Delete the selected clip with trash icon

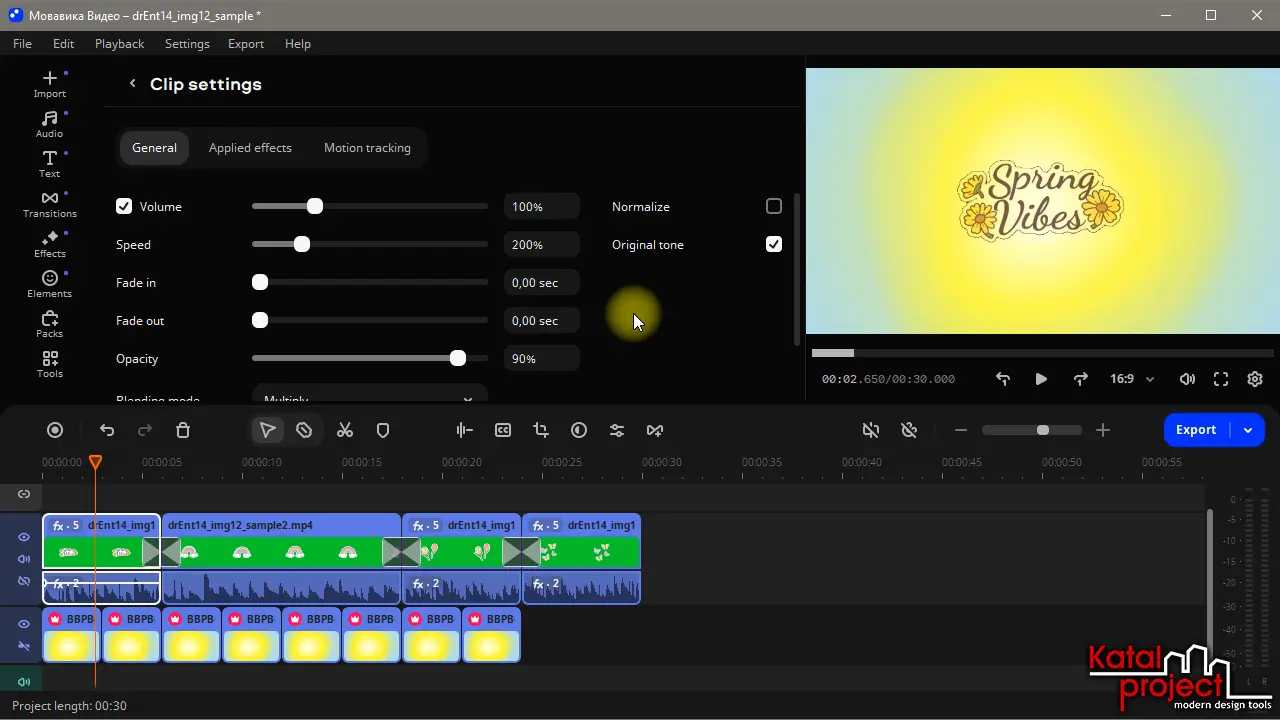pos(183,430)
